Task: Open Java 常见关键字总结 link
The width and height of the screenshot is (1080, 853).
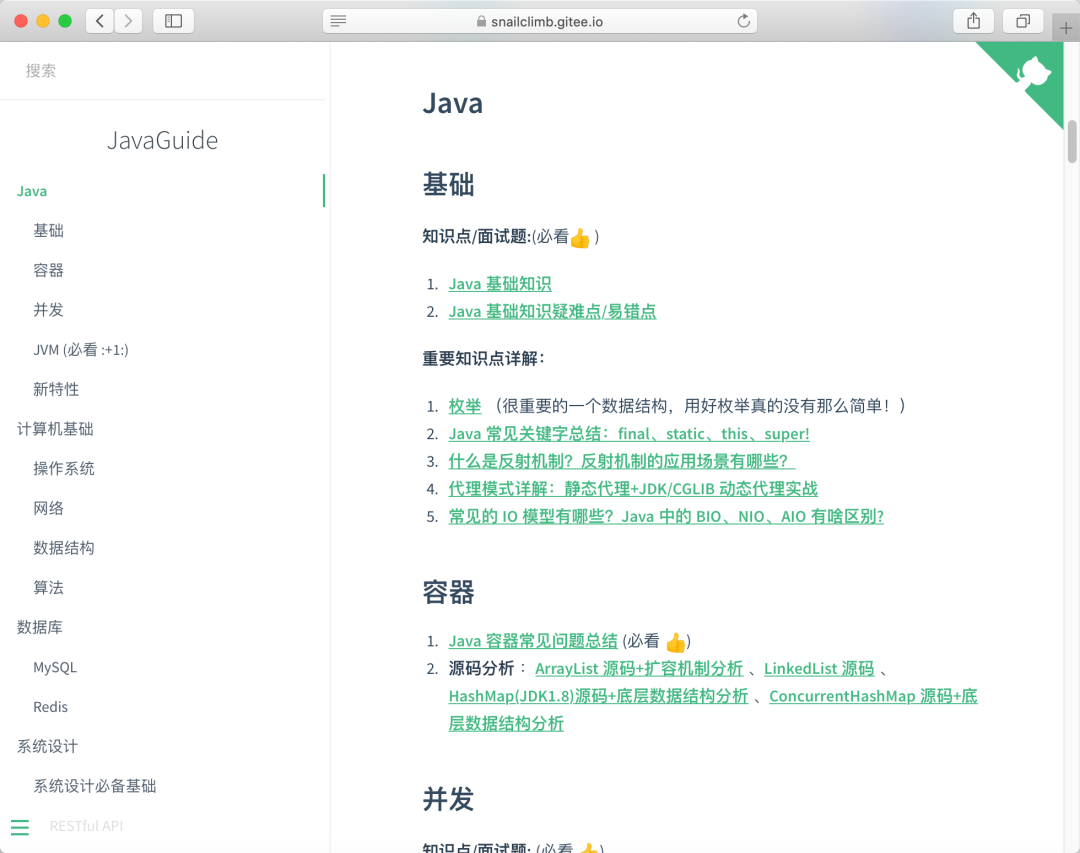Action: pyautogui.click(x=629, y=433)
